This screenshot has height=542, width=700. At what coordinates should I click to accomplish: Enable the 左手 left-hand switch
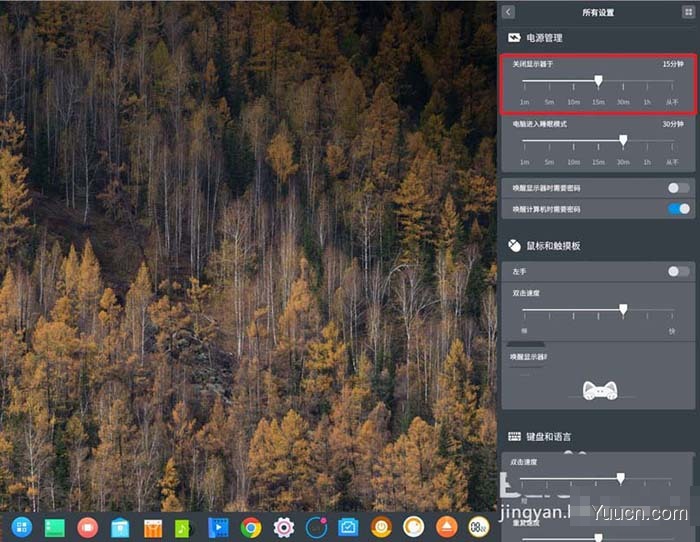click(679, 271)
